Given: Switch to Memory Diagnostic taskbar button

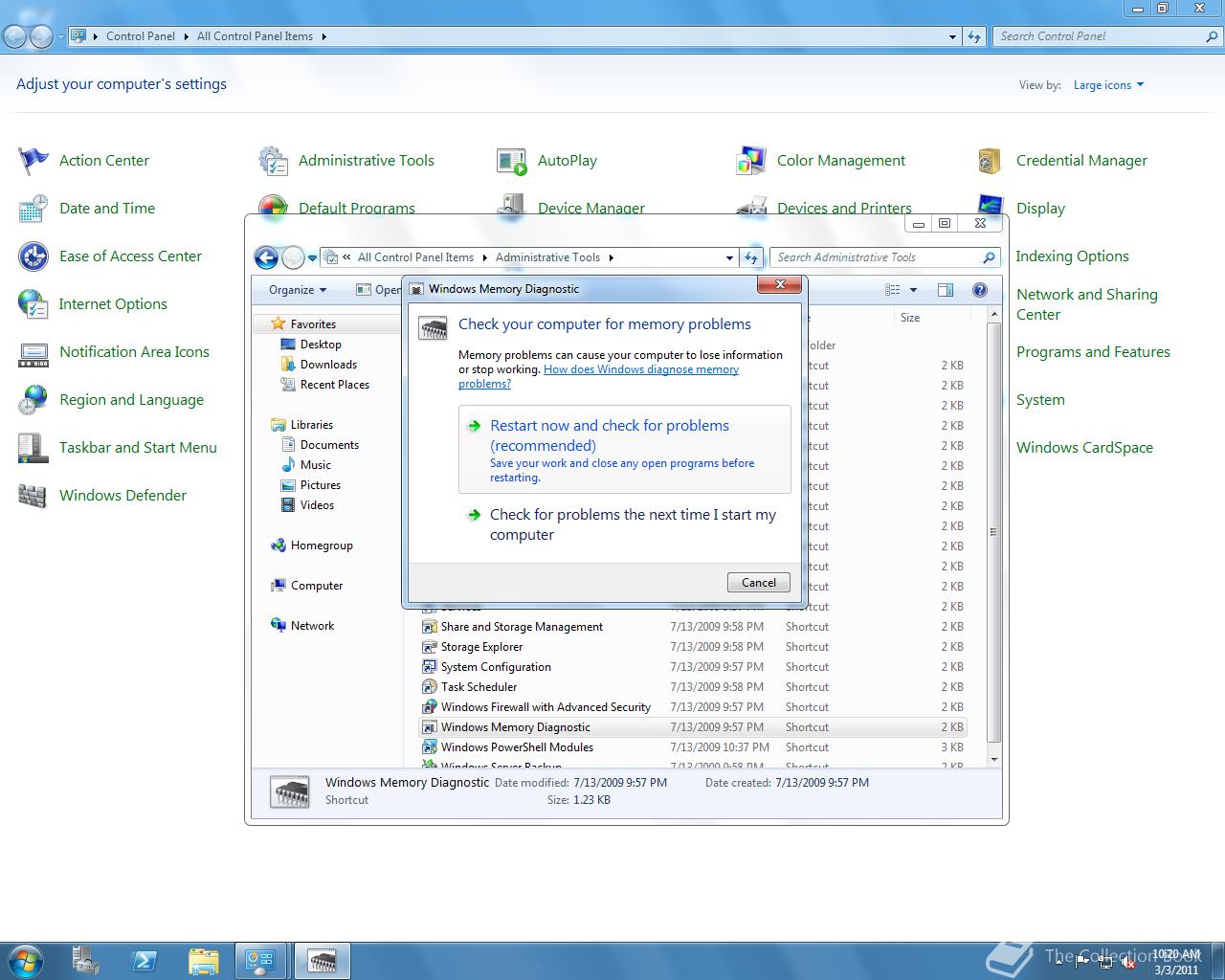Looking at the screenshot, I should tap(323, 961).
